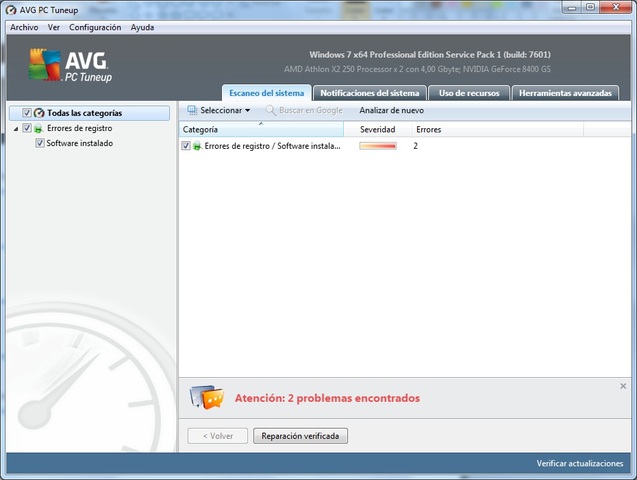Click the Volver button
Viewport: 637px width, 480px height.
coord(218,436)
